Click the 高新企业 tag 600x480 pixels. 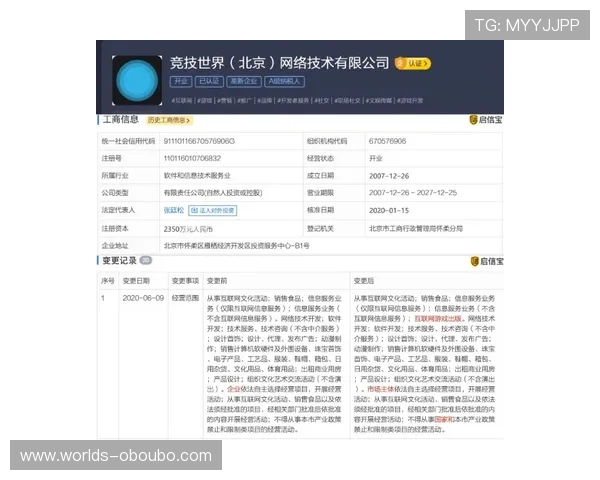point(244,82)
